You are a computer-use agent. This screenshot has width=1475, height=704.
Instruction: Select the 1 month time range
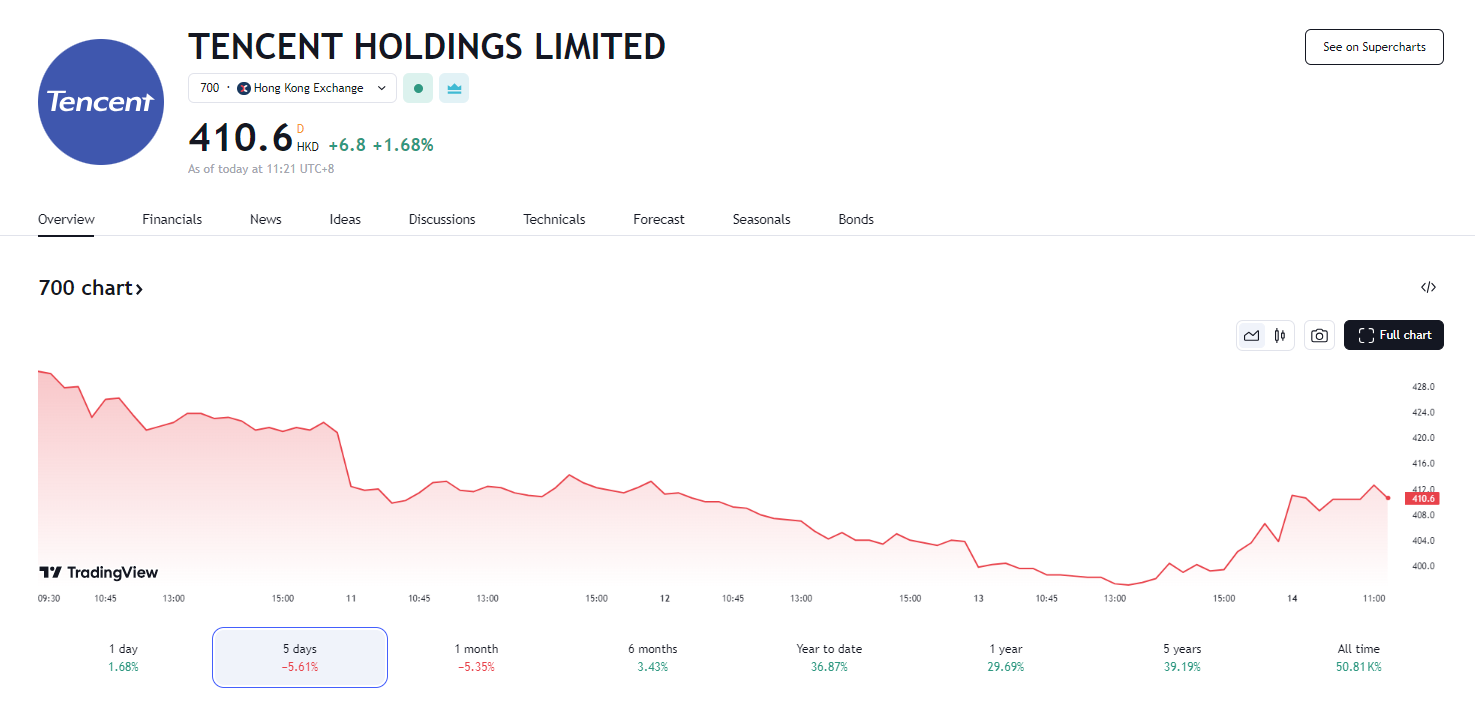(x=476, y=657)
